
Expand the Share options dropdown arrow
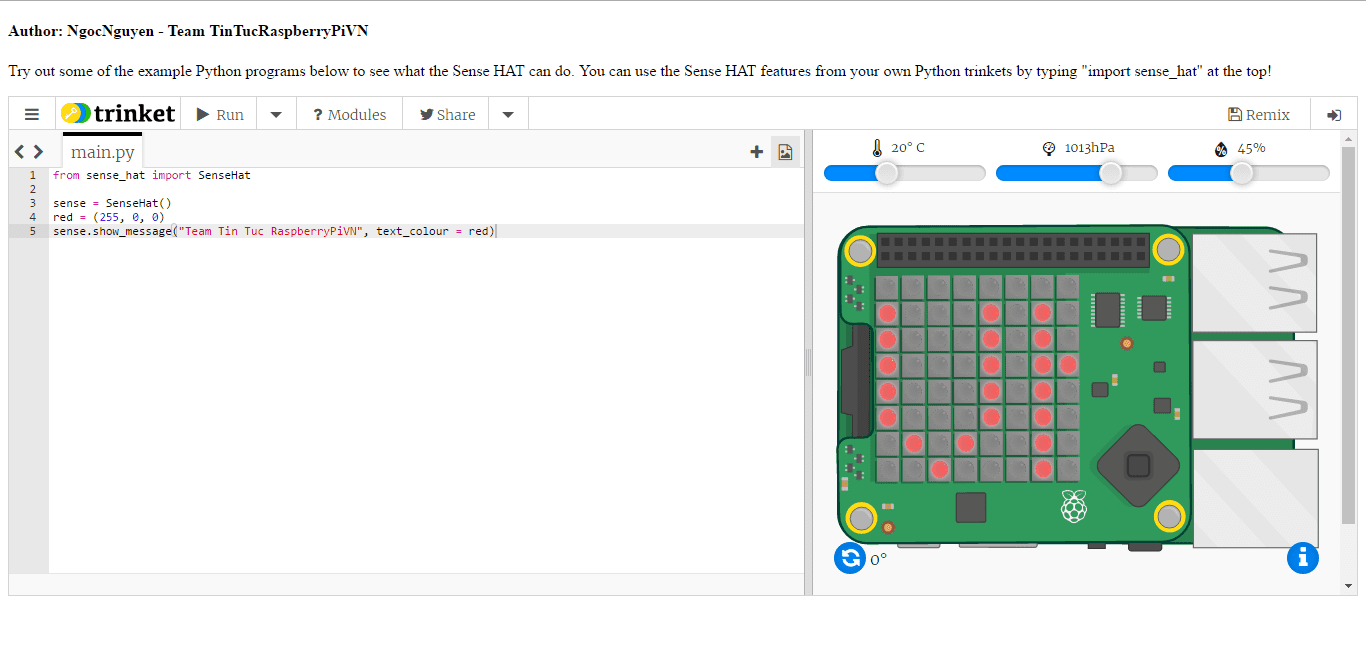pos(508,115)
